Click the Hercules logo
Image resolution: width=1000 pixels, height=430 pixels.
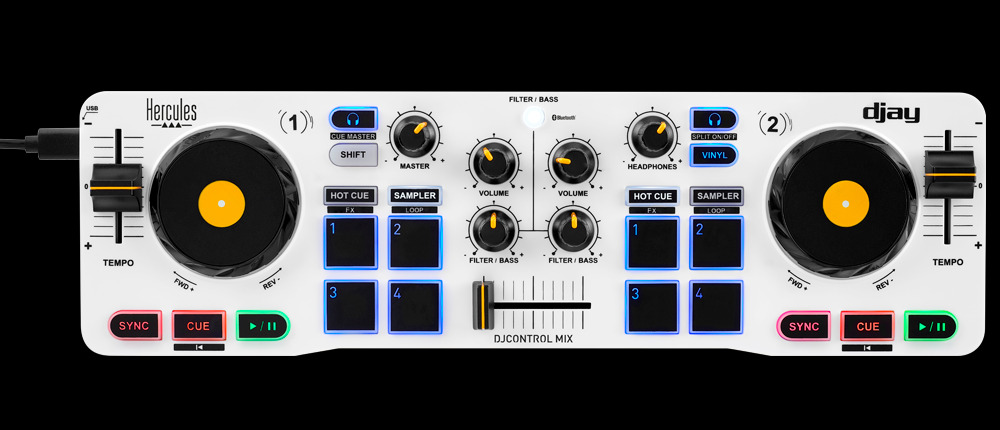pos(171,113)
